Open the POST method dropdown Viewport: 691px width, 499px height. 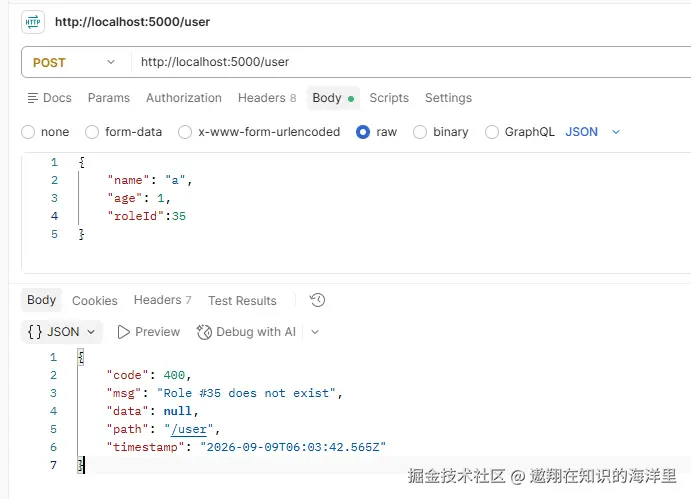[x=76, y=62]
